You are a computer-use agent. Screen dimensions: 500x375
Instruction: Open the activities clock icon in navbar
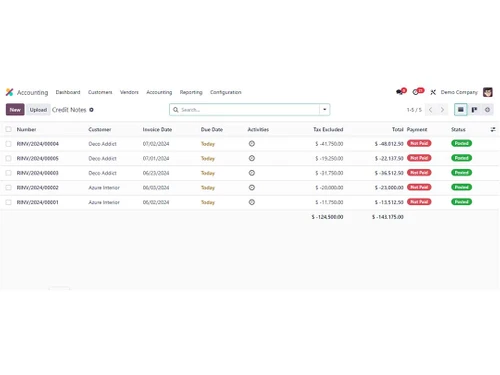(416, 92)
